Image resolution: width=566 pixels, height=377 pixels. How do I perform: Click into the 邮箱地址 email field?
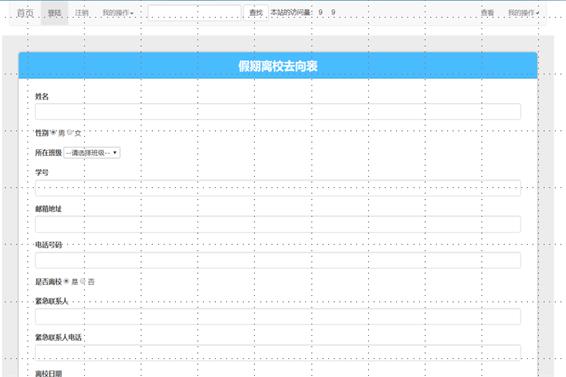[278, 224]
